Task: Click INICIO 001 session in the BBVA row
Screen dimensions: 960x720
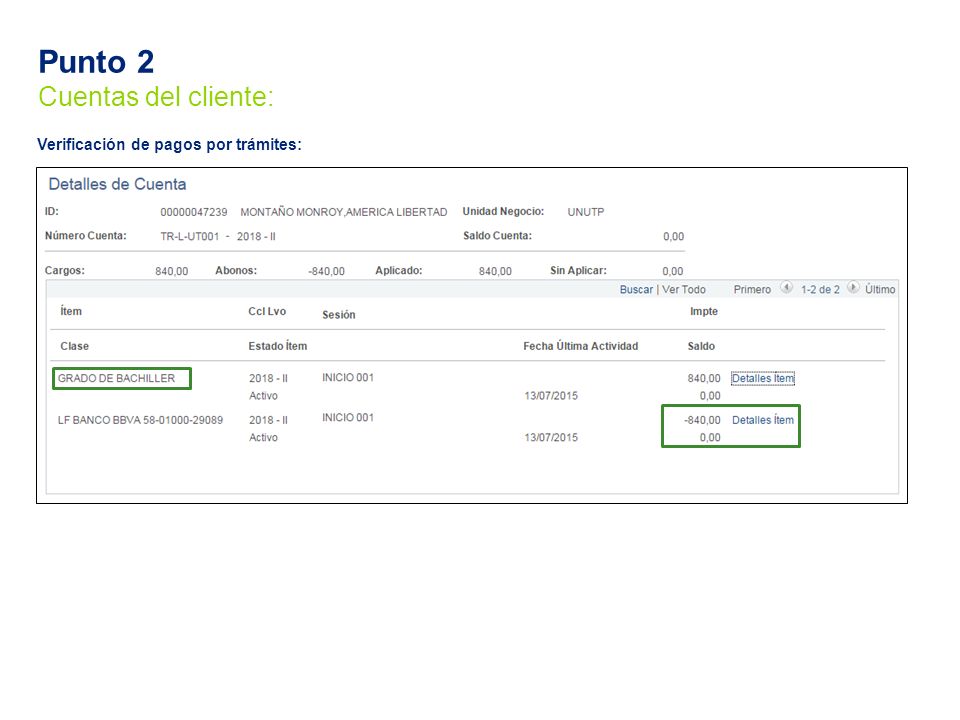Action: click(x=348, y=417)
